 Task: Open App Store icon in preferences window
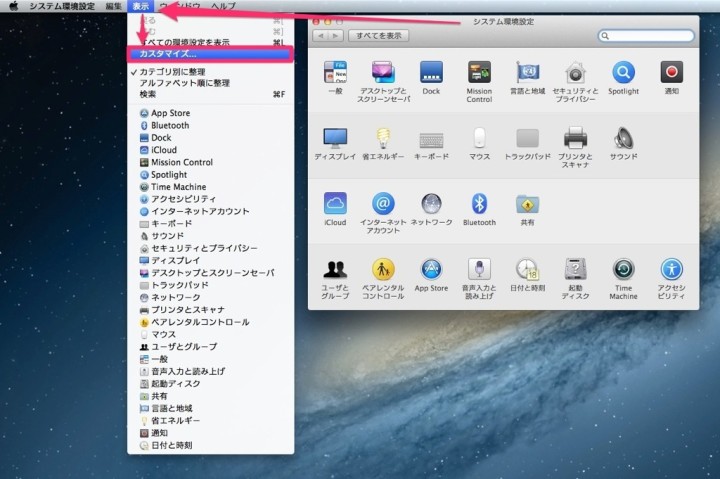coord(431,269)
